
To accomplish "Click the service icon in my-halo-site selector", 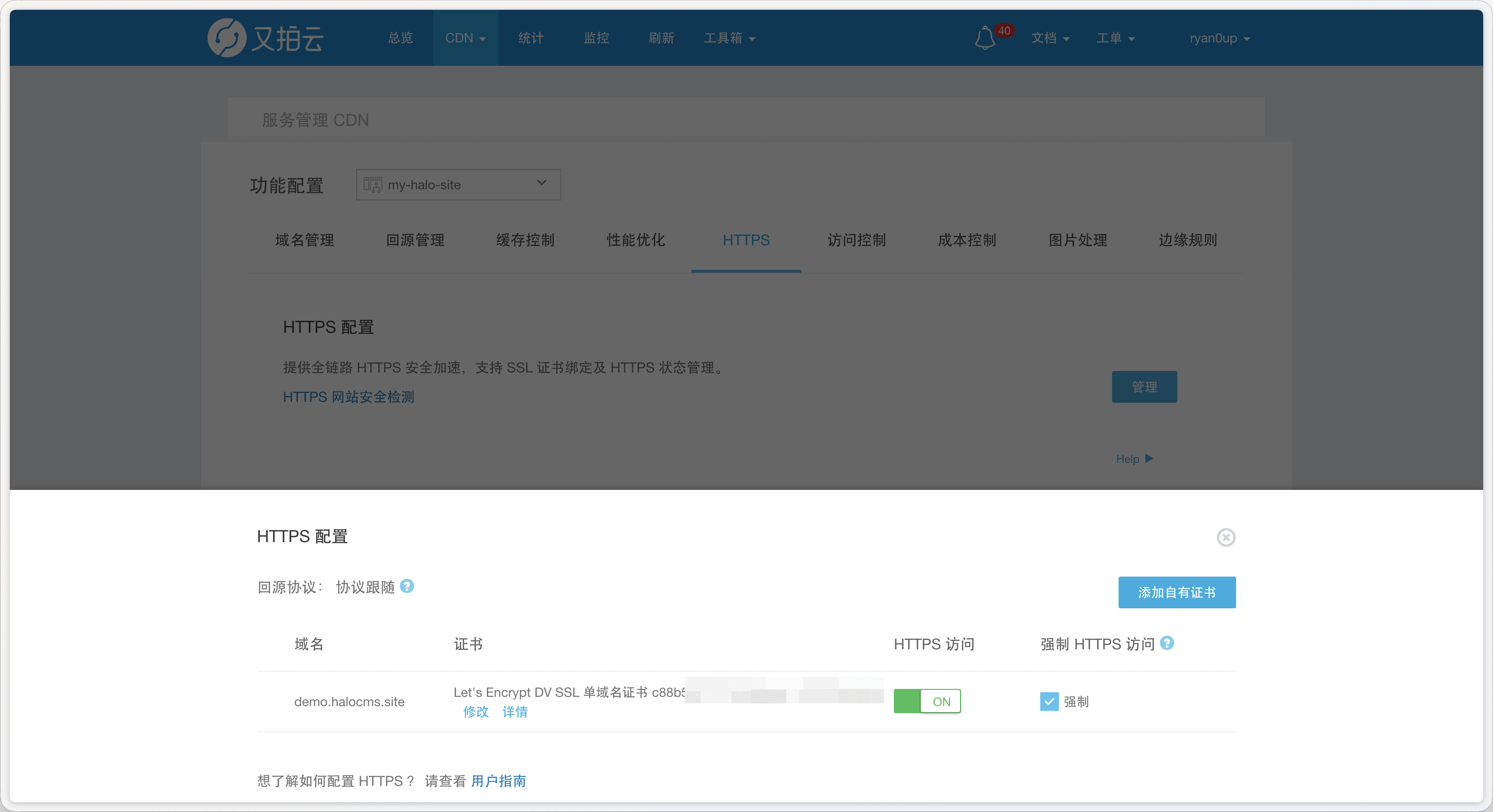I will pos(372,185).
